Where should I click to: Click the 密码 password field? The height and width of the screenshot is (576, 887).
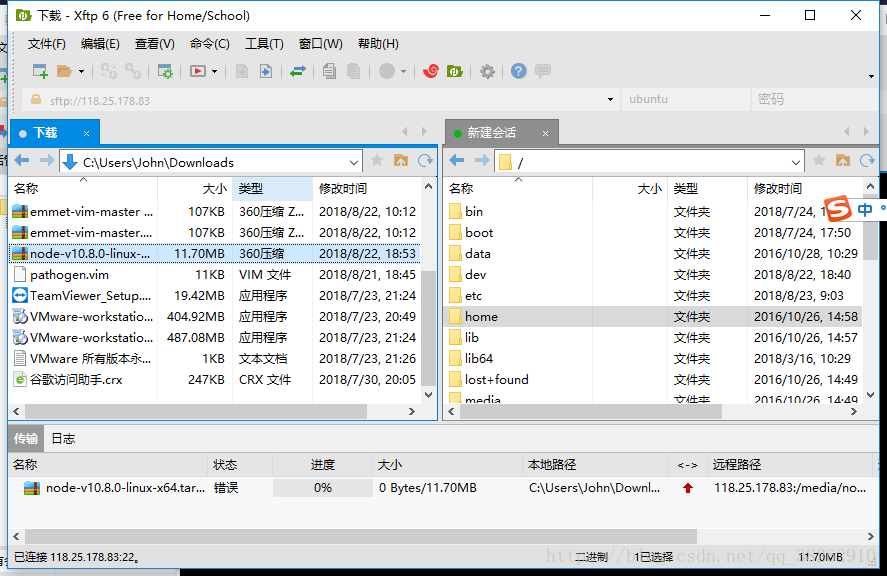[815, 100]
